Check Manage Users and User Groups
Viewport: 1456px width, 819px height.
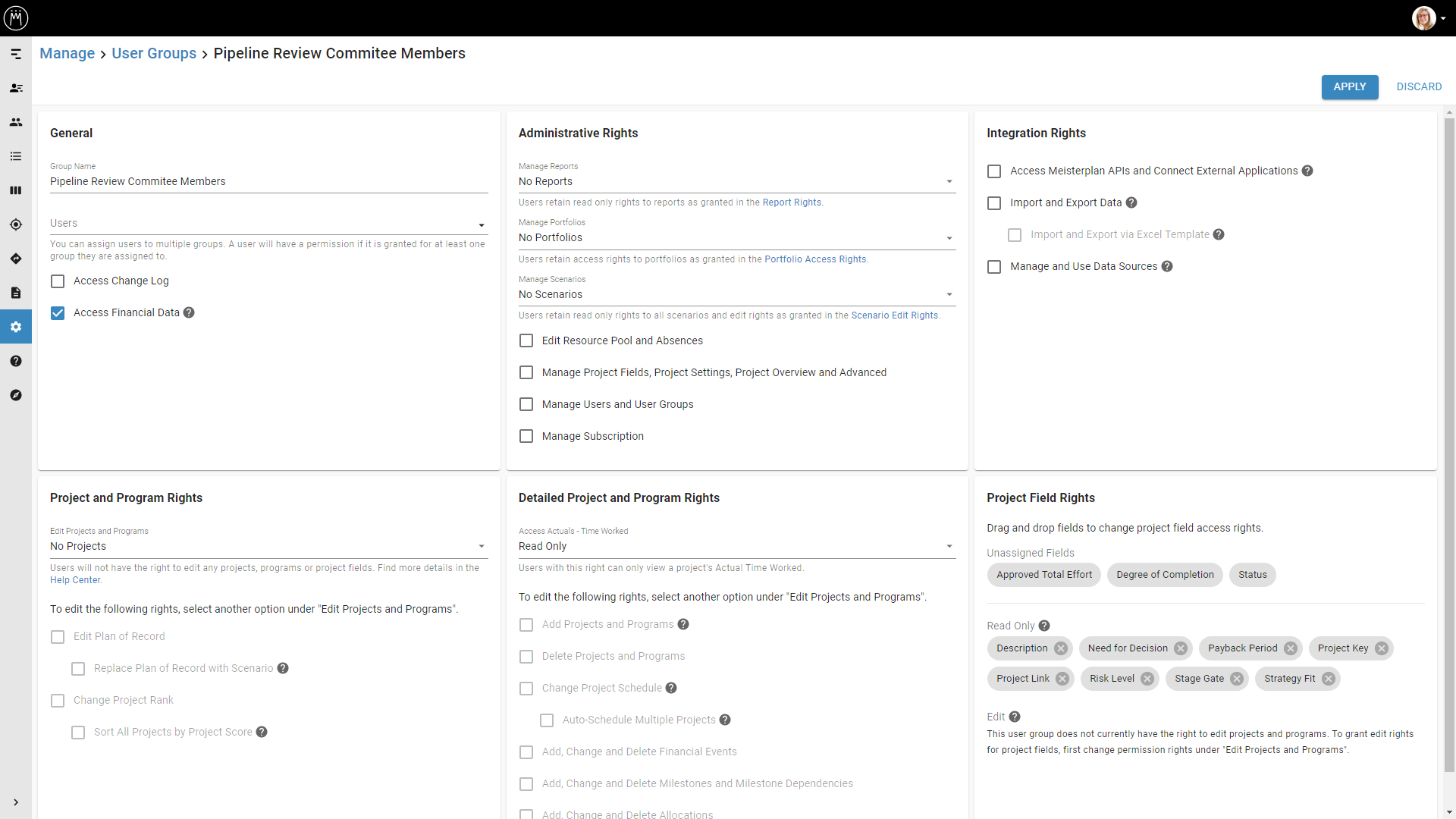526,405
